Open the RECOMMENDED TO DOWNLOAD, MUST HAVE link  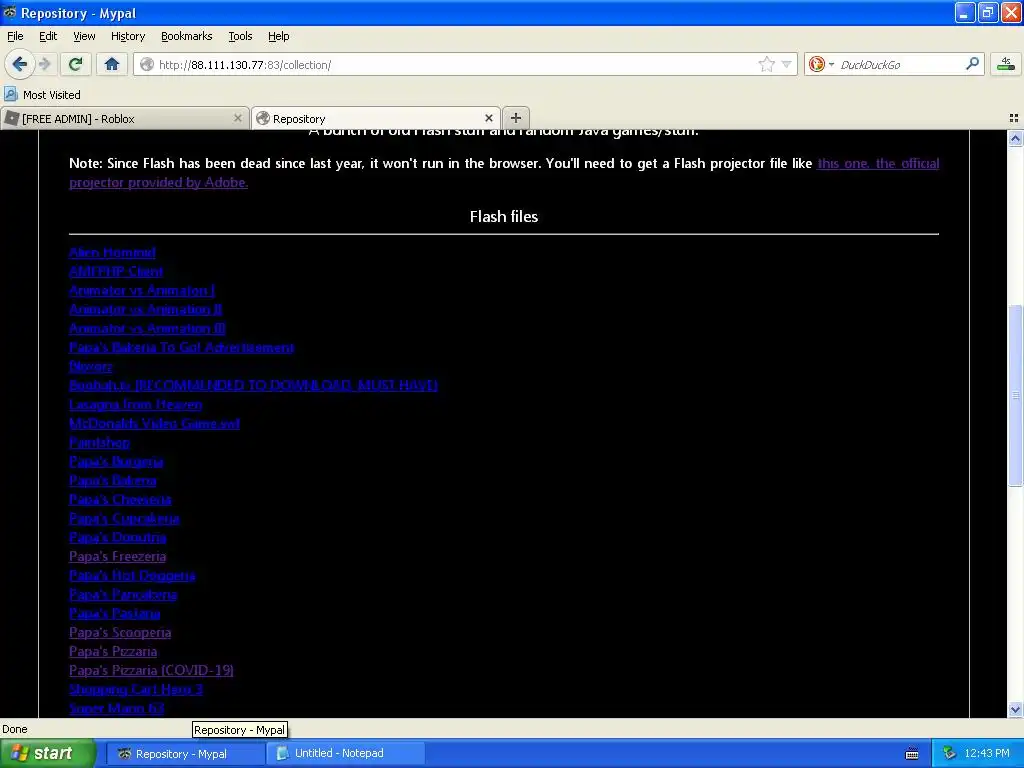click(x=253, y=385)
